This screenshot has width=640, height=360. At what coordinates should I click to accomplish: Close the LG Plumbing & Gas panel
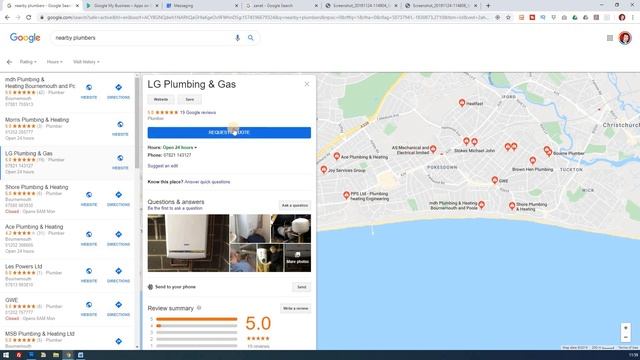[x=307, y=84]
